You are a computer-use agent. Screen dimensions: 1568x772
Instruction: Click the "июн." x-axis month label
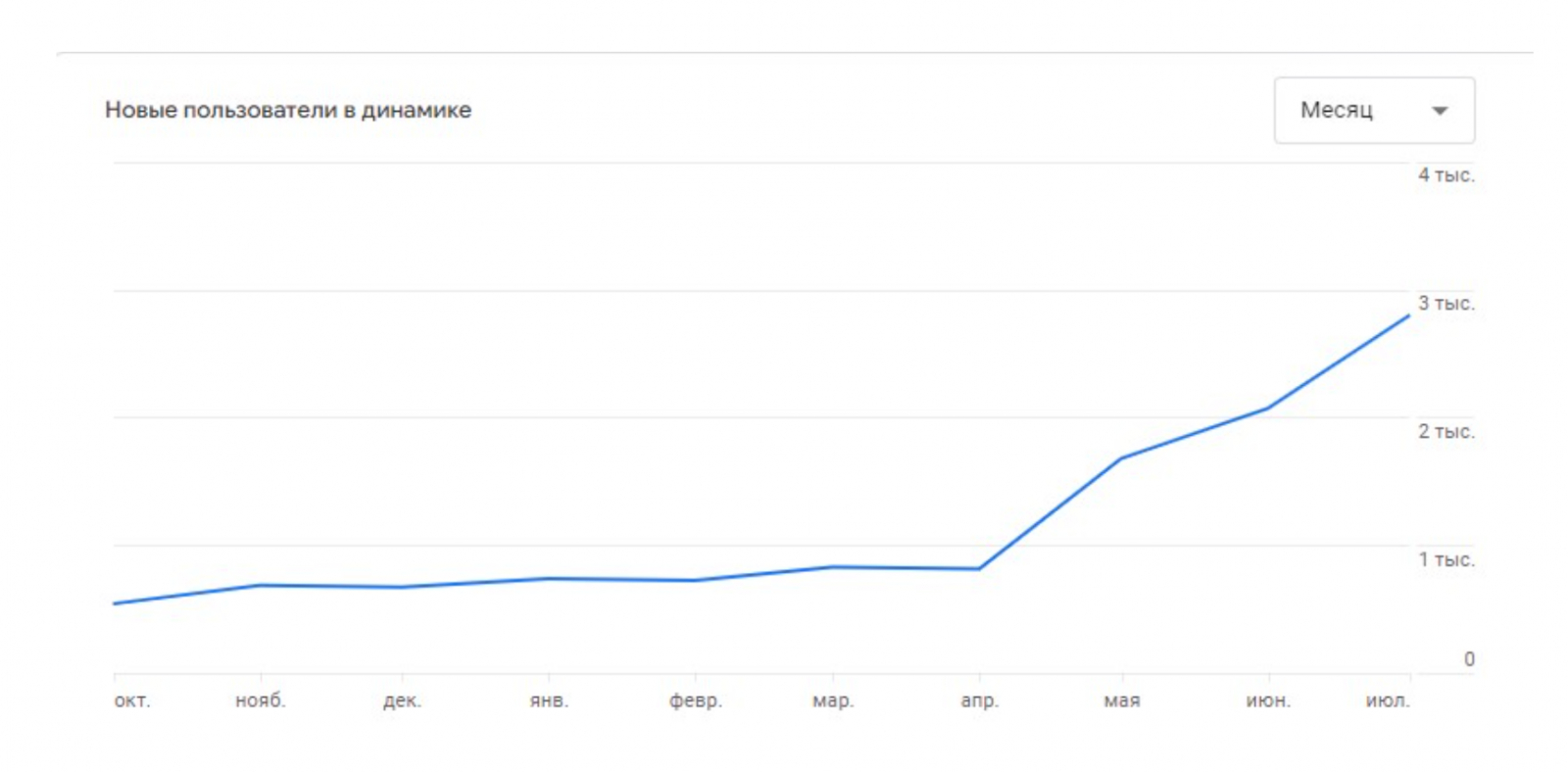pyautogui.click(x=1268, y=700)
